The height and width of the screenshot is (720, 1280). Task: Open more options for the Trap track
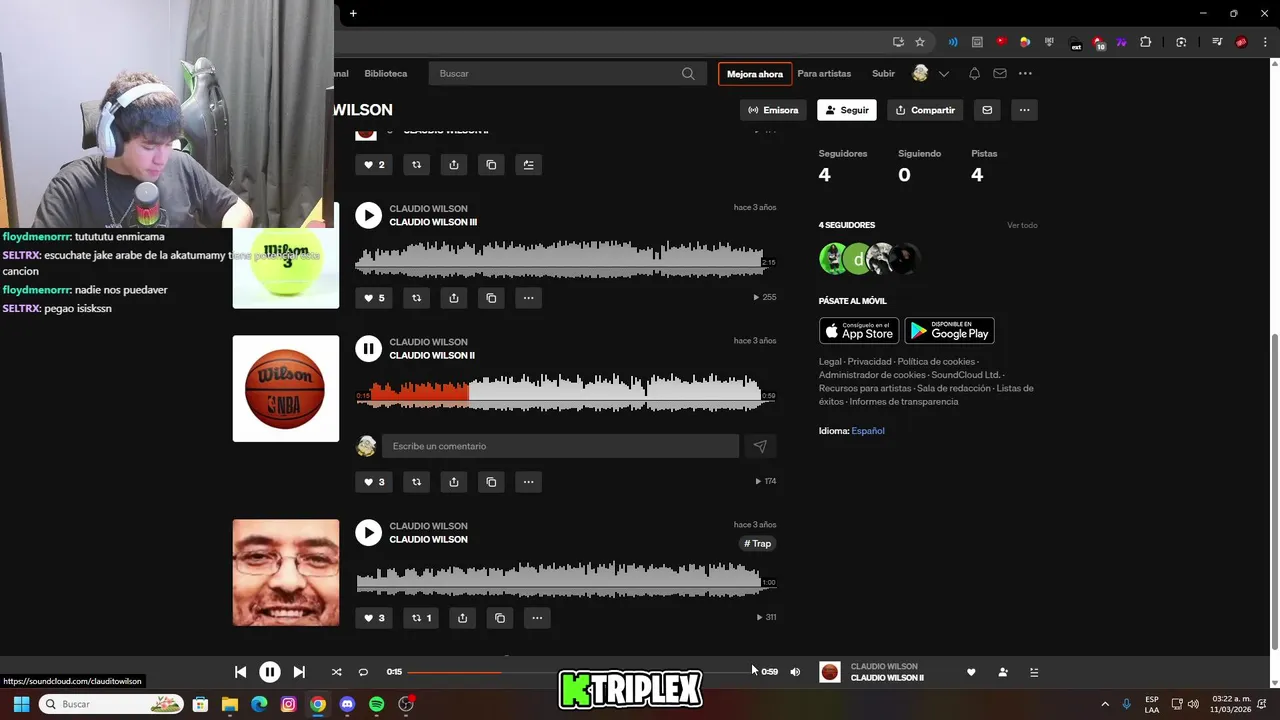tap(537, 618)
